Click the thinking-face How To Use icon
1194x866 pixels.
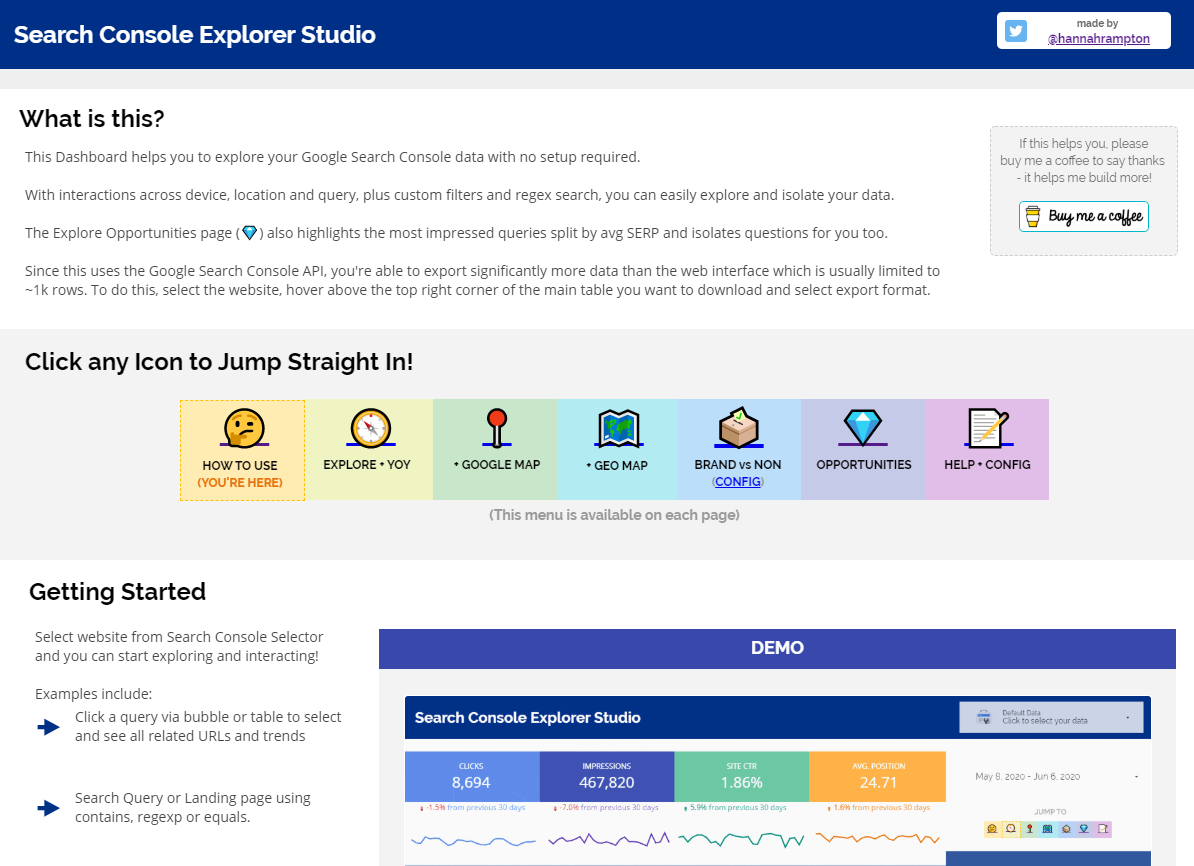tap(244, 427)
